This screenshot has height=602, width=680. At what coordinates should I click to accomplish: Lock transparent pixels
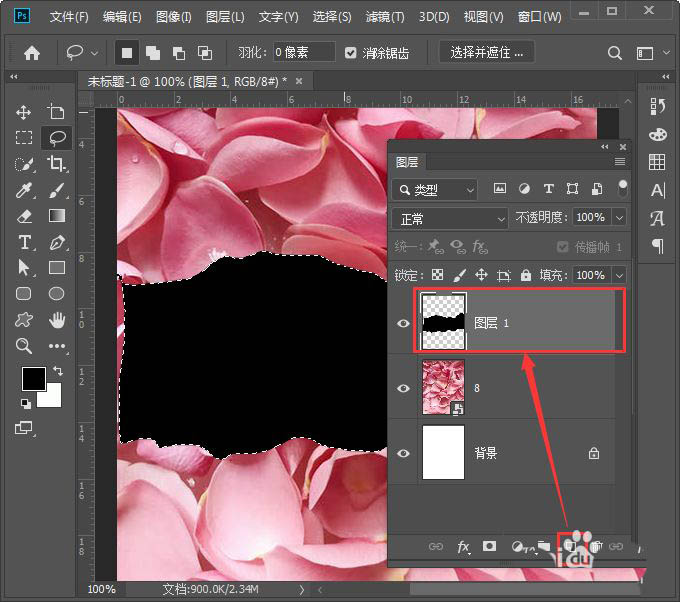point(437,275)
